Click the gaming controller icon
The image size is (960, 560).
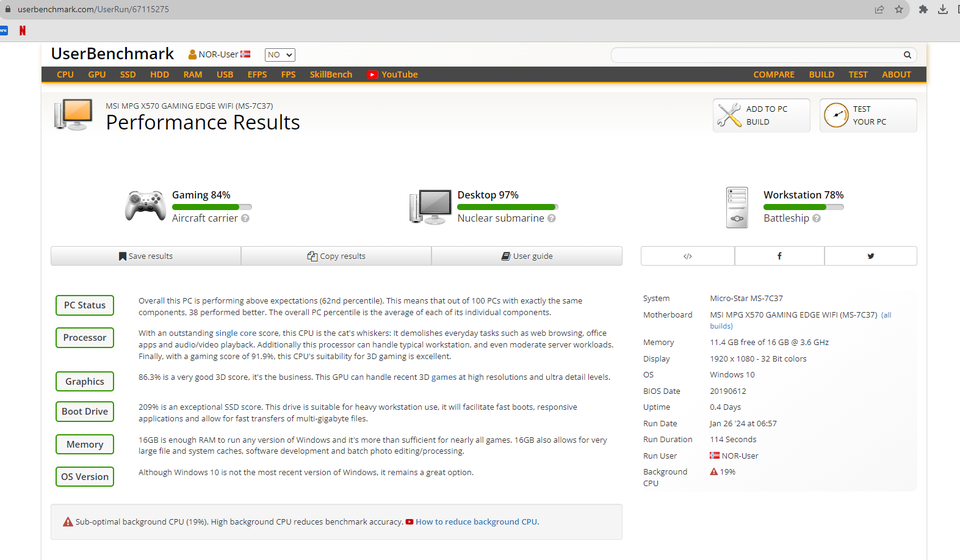[x=145, y=206]
